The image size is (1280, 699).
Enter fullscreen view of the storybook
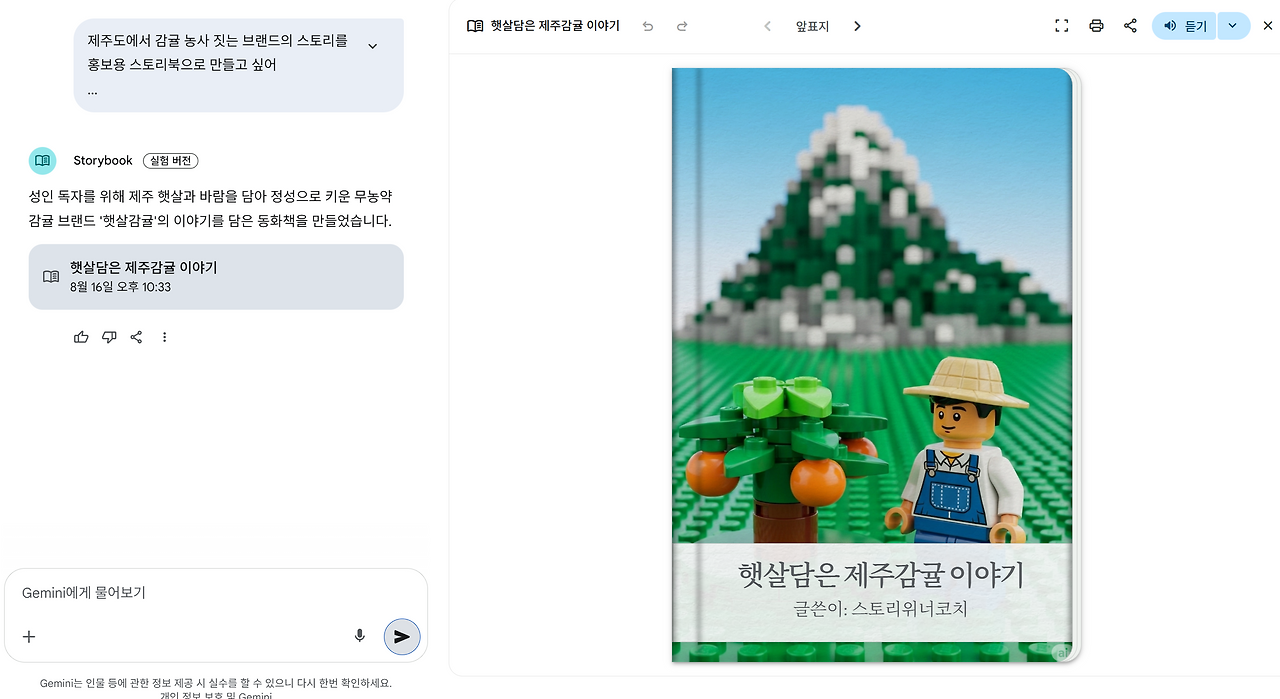click(1062, 26)
